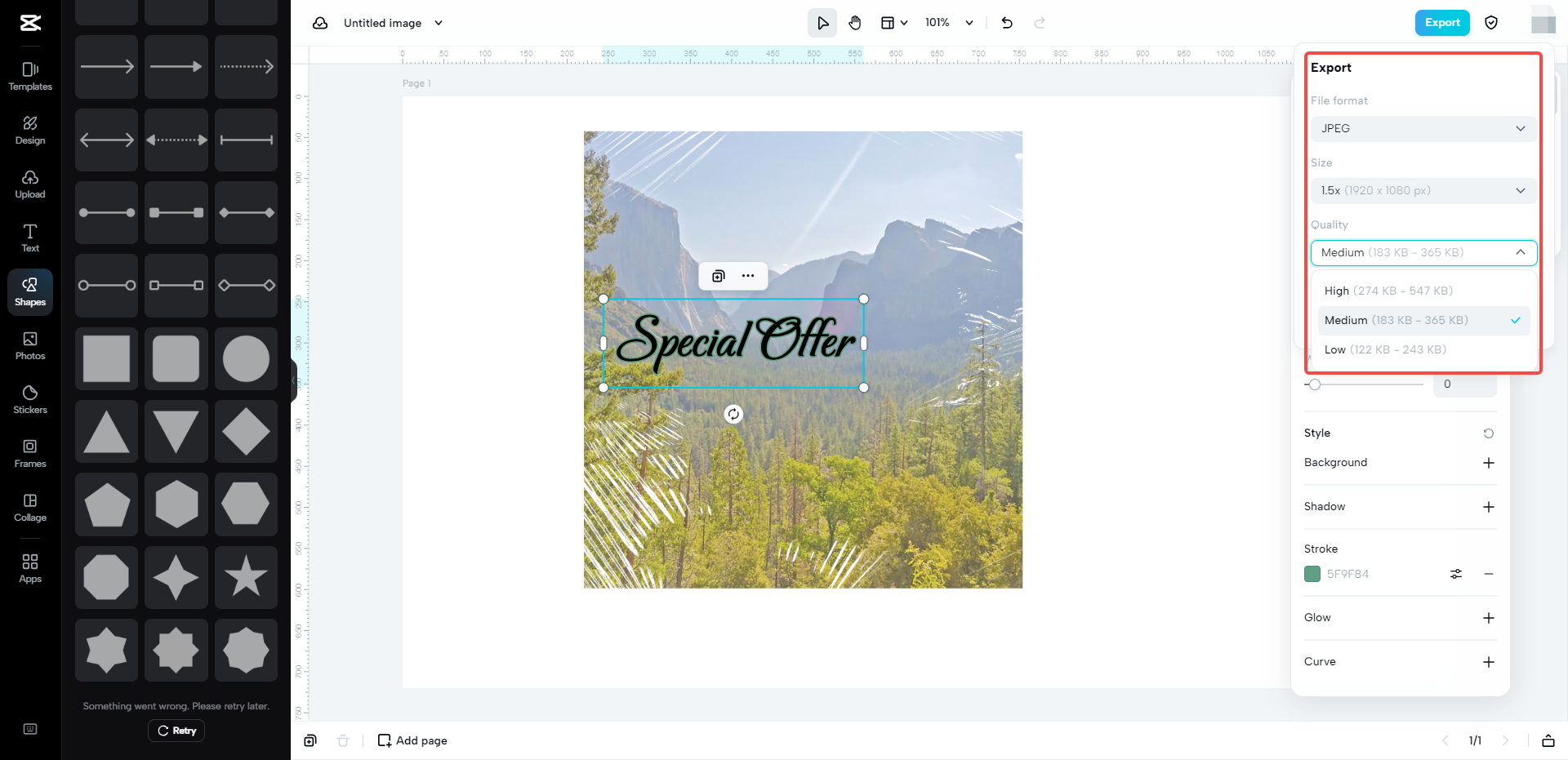Insert the circle shape

click(x=246, y=358)
